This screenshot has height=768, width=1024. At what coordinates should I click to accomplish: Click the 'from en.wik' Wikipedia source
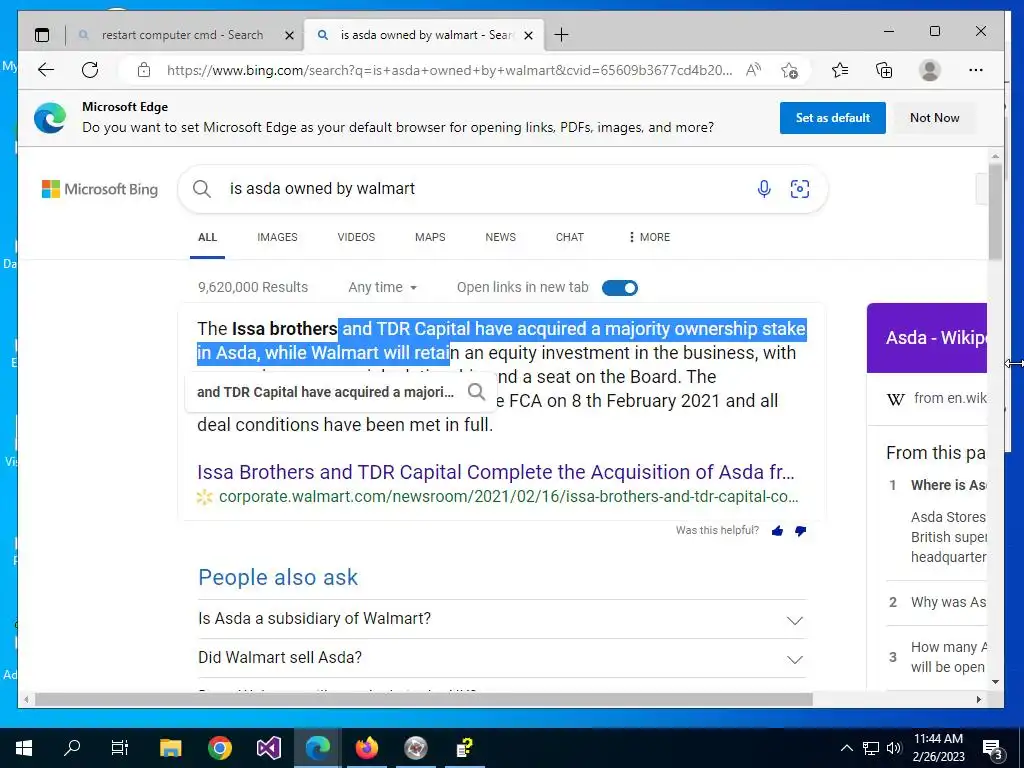[936, 398]
